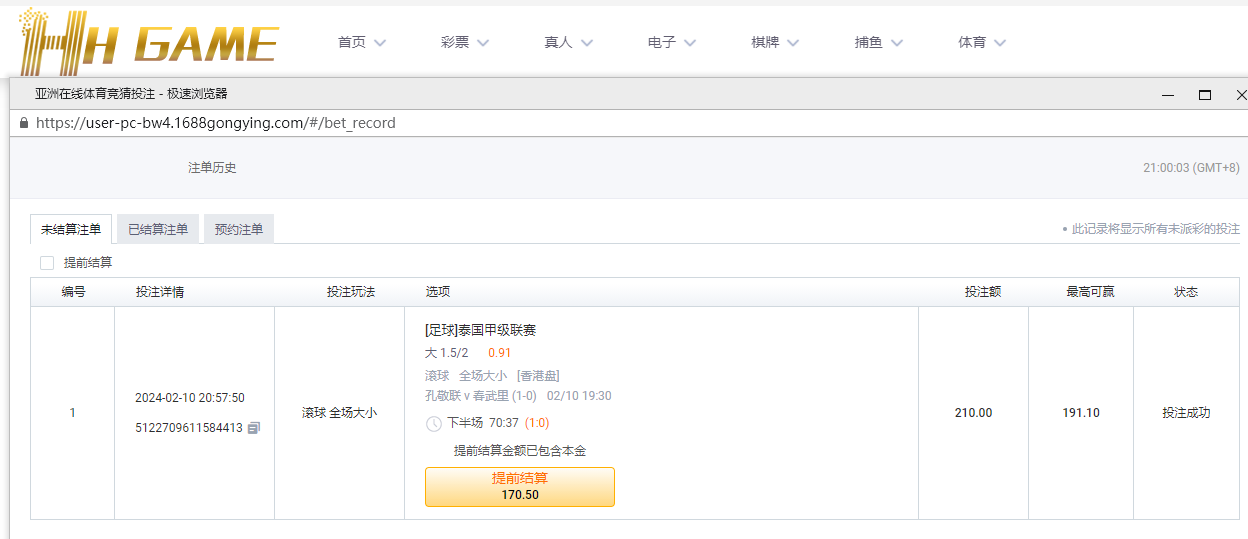Close the bet record browser window
This screenshot has height=539, width=1248.
tap(1241, 95)
